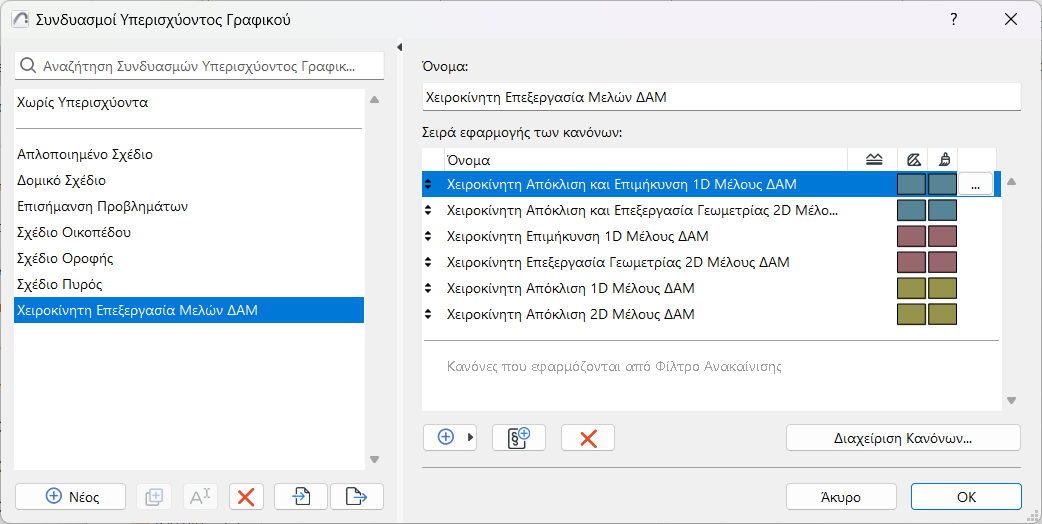1042x524 pixels.
Task: Click into the Όνομα text field
Action: [721, 97]
